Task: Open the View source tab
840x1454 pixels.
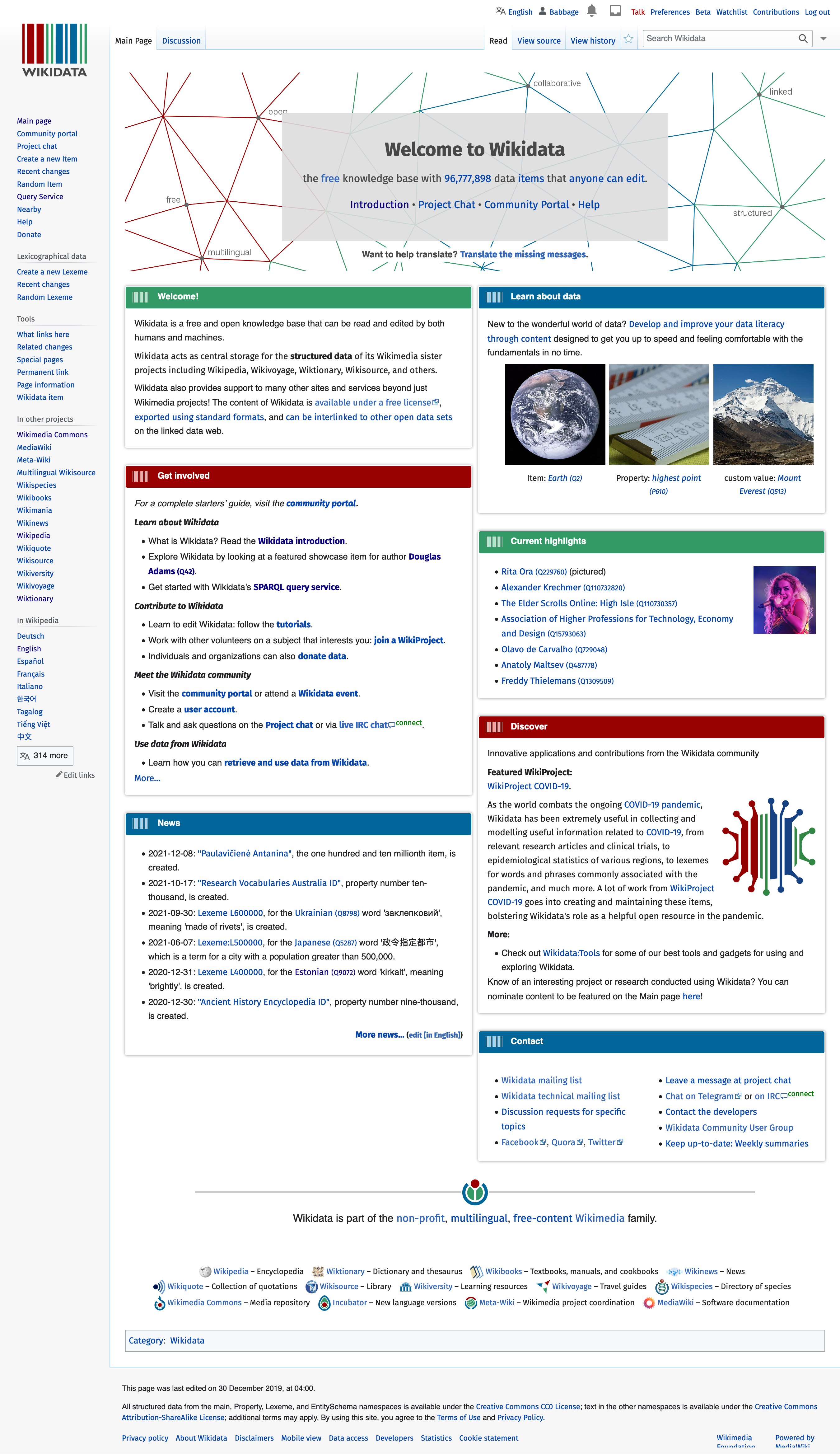Action: pos(539,41)
